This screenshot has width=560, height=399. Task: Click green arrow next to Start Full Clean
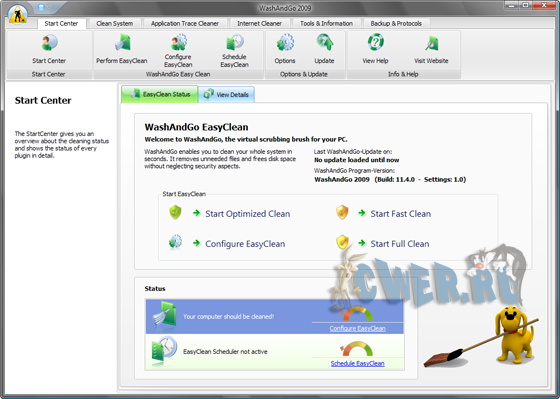tap(362, 243)
